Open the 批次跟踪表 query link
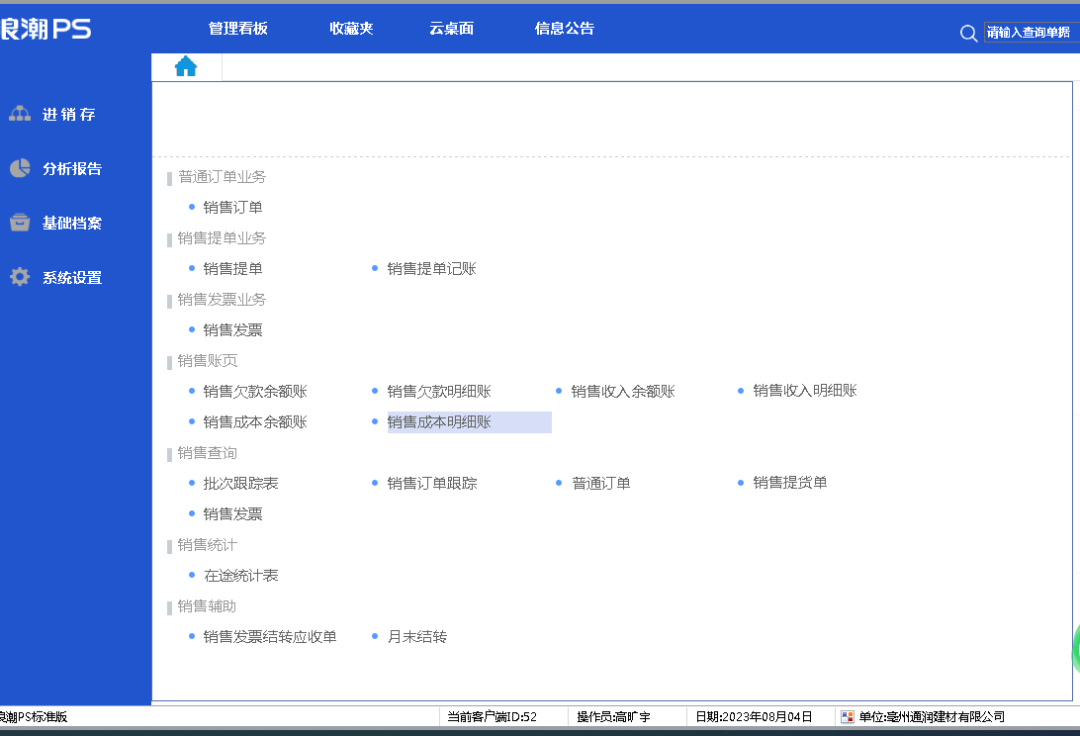Image resolution: width=1080 pixels, height=736 pixels. coord(240,483)
